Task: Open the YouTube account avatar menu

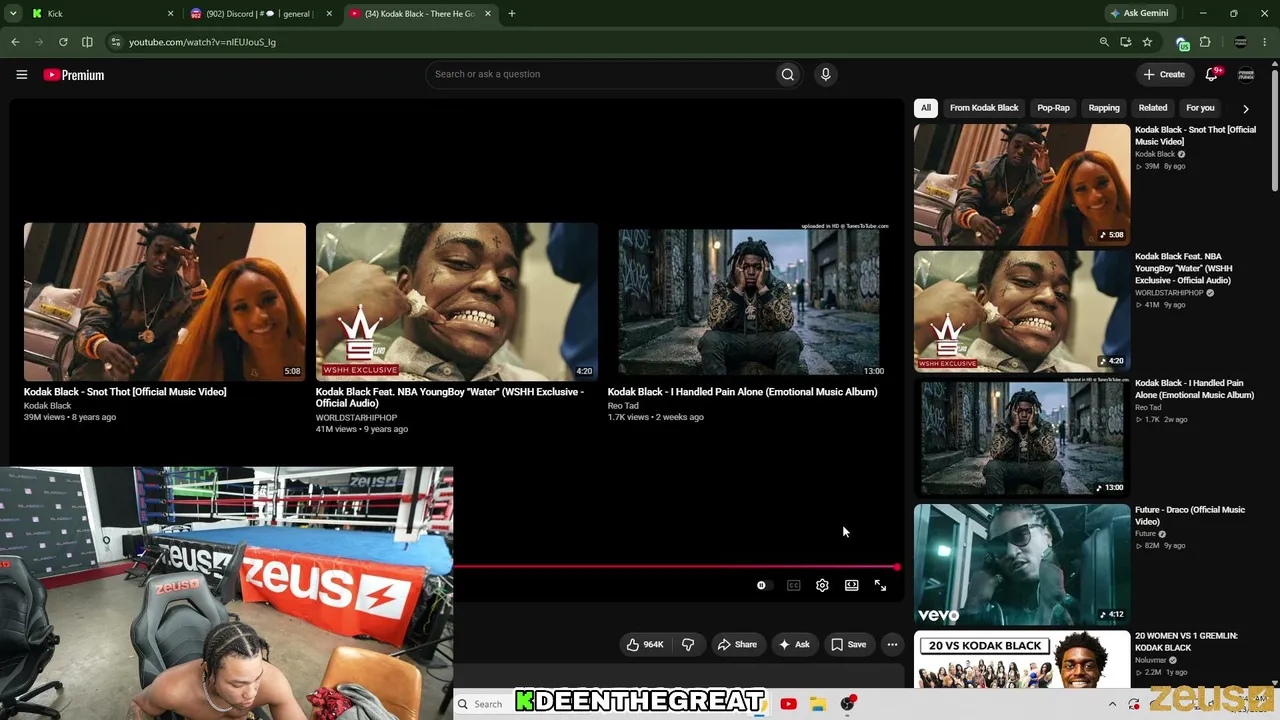Action: (x=1246, y=74)
